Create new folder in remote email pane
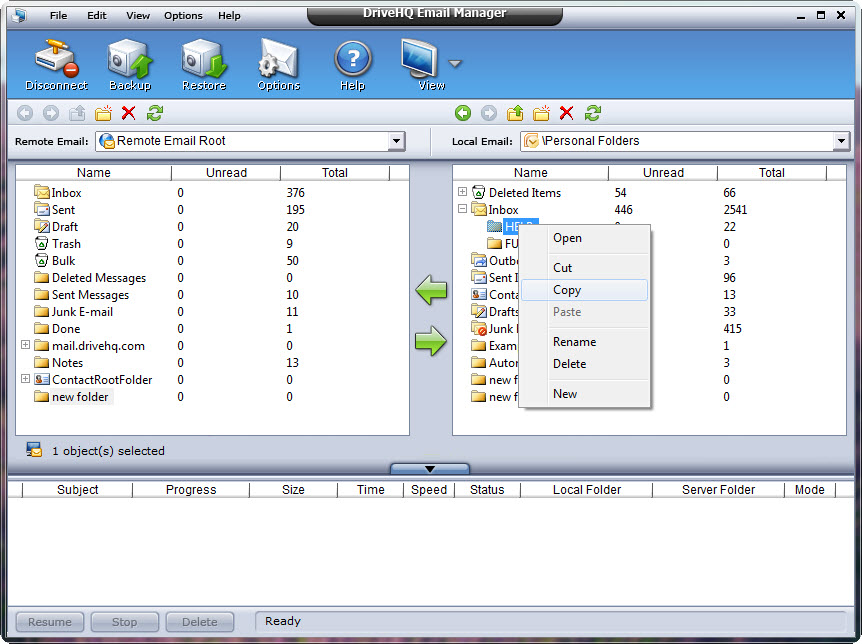Image resolution: width=862 pixels, height=644 pixels. pos(103,113)
